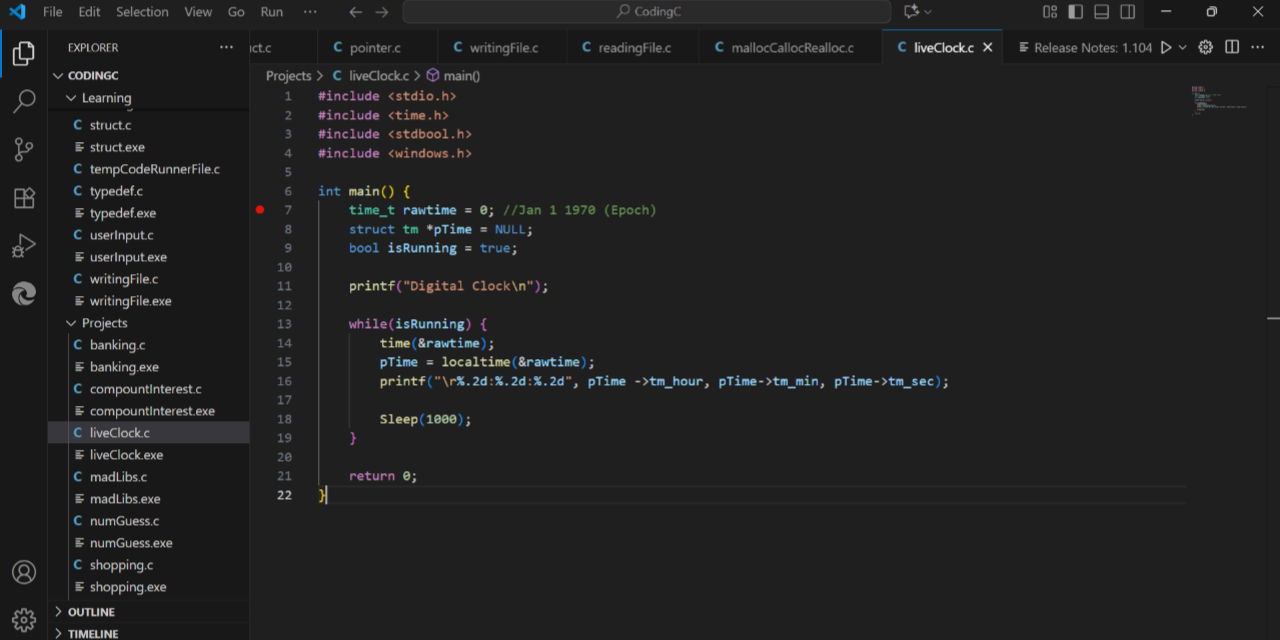Open the Manage gear in activity bar

24,619
